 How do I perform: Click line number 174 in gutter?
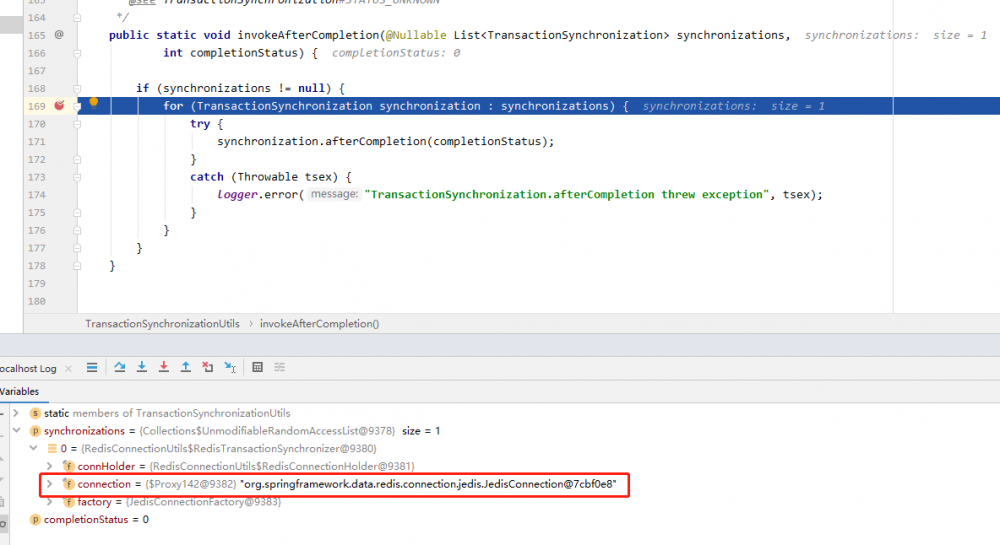click(36, 195)
